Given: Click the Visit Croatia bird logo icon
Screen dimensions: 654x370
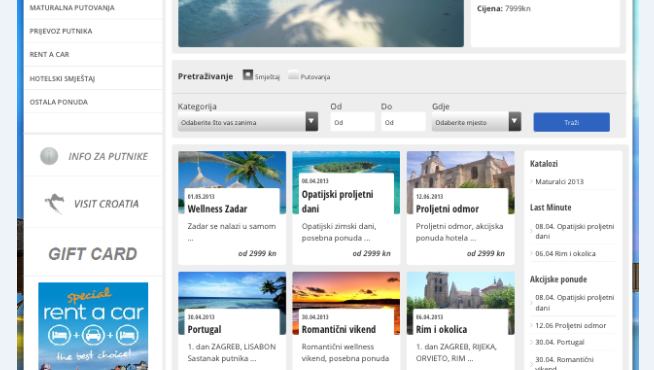Looking at the screenshot, I should coord(55,204).
